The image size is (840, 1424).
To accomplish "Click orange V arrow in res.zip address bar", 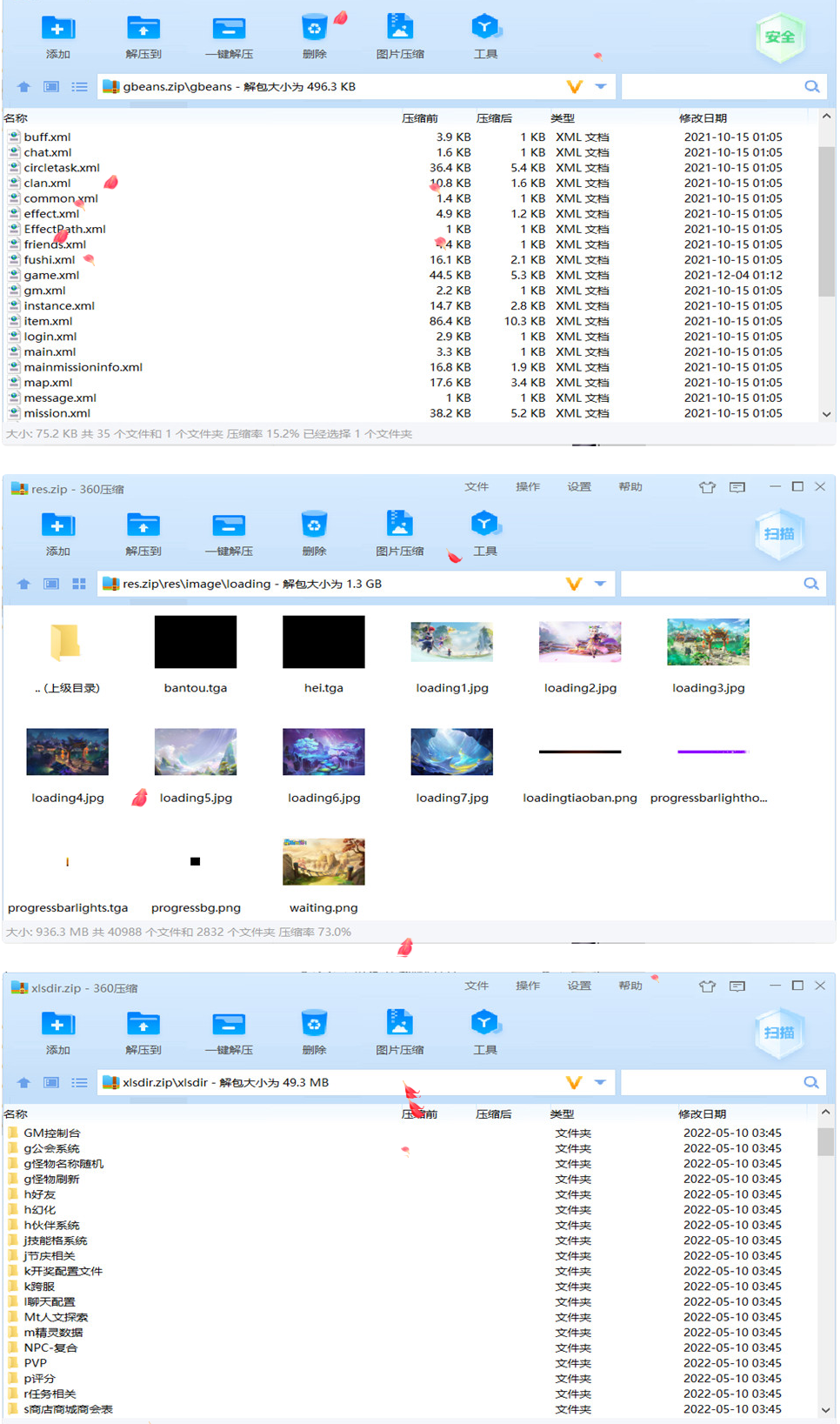I will pyautogui.click(x=574, y=584).
